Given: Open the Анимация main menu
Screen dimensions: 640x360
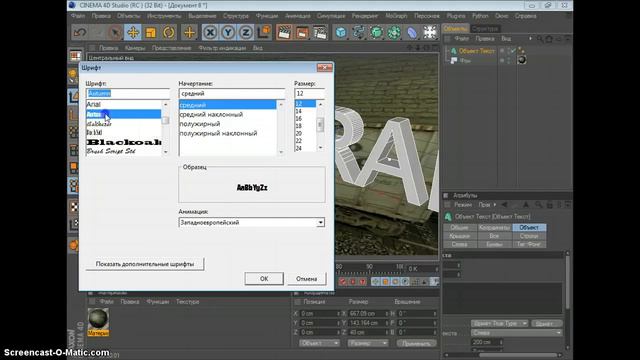Looking at the screenshot, I should pos(298,16).
